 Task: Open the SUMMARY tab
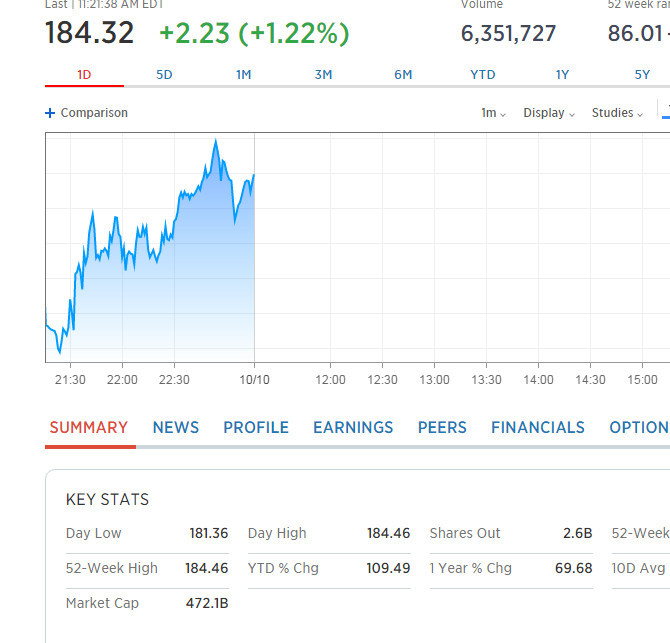pos(89,427)
